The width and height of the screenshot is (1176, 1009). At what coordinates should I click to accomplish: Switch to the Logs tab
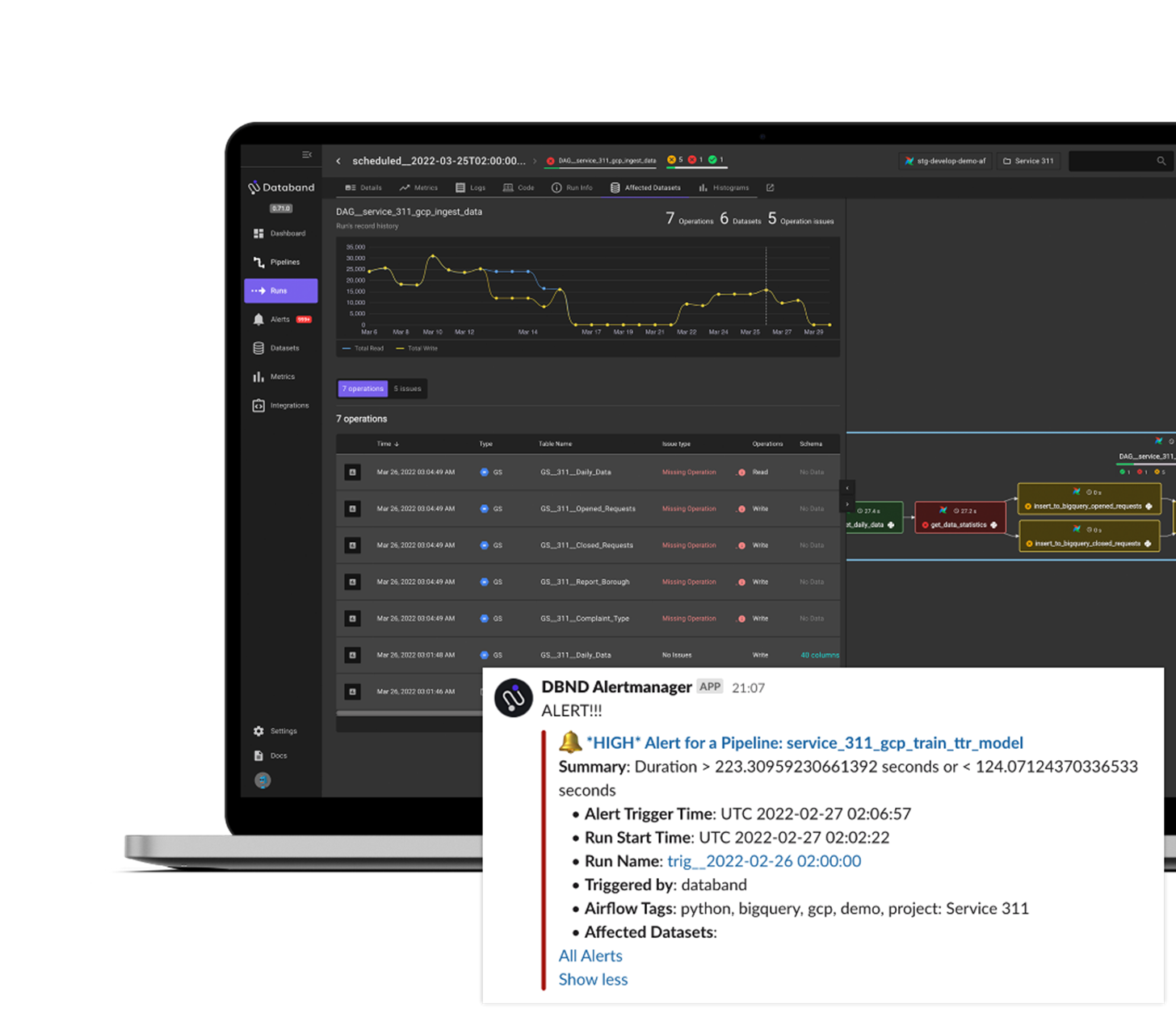coord(471,187)
